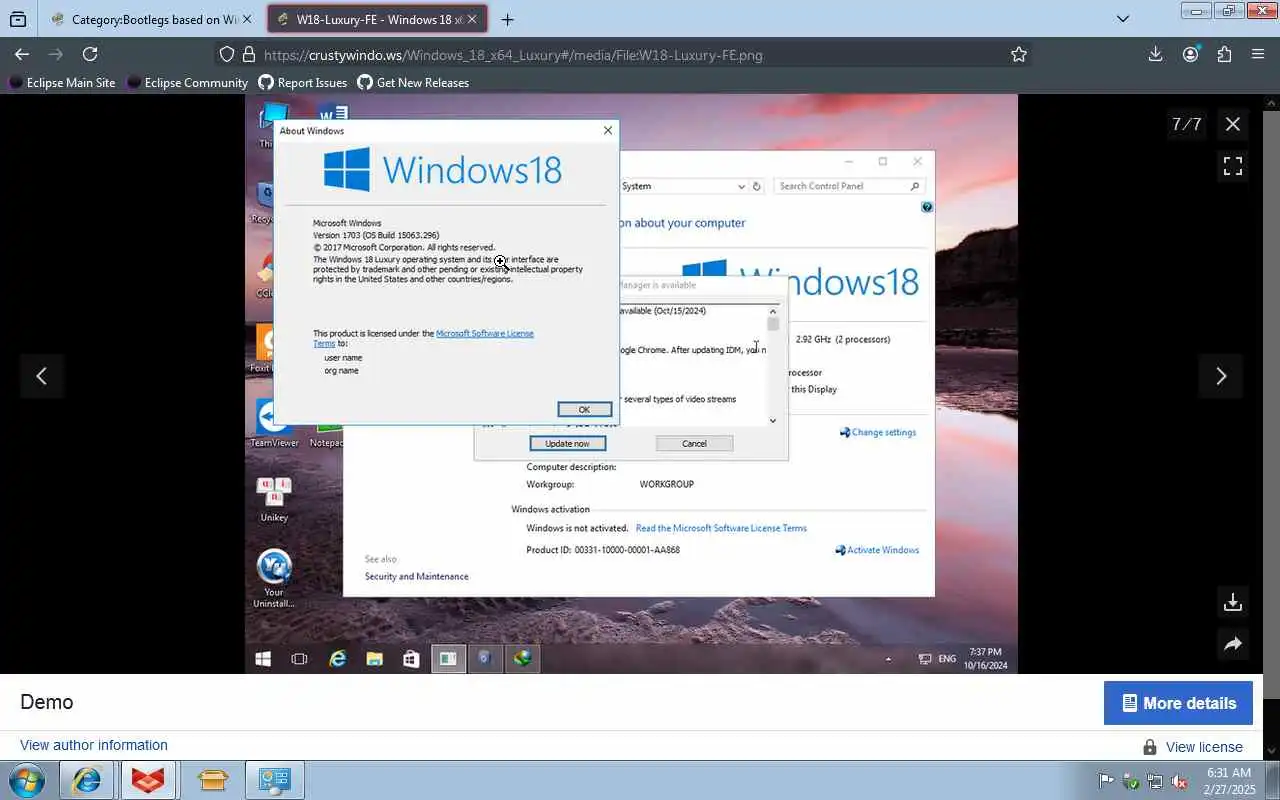The image size is (1280, 800).
Task: Open the network tray icon
Action: pos(1155,781)
